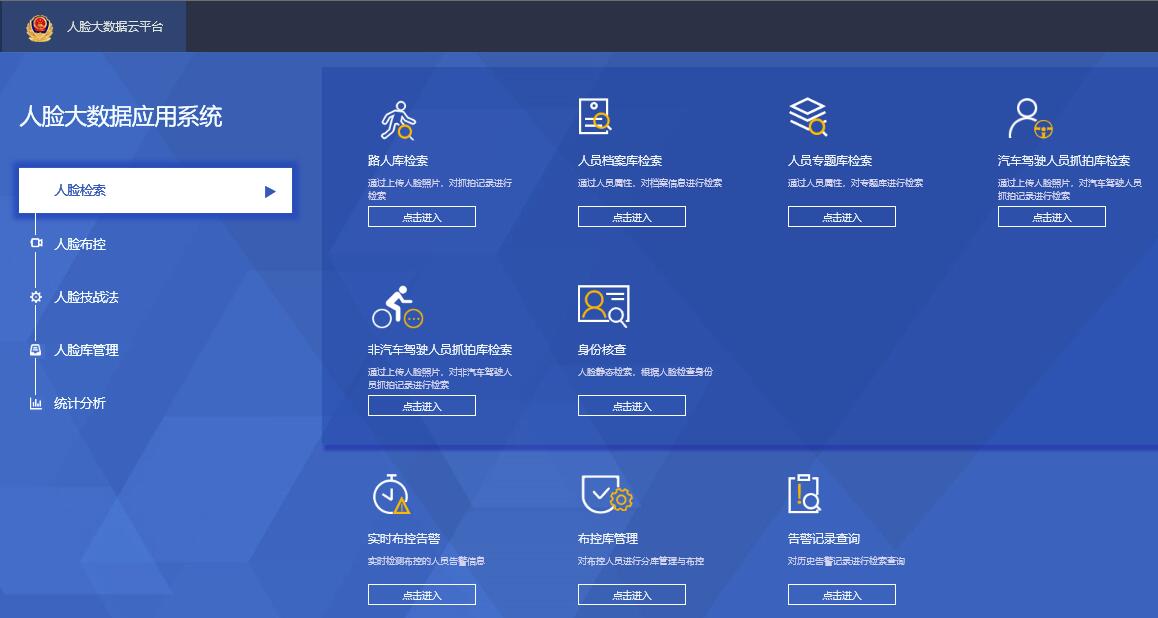Click the ID card icon for 身份核查

click(x=603, y=306)
